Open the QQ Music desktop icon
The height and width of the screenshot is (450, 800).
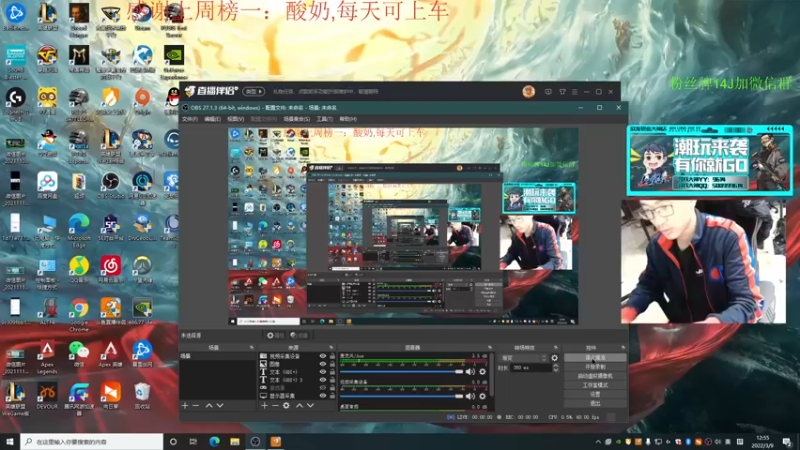pyautogui.click(x=79, y=270)
